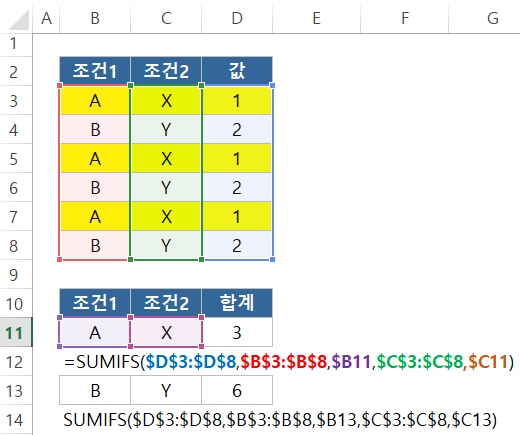
Task: Select cell B8 containing B
Action: (x=95, y=245)
